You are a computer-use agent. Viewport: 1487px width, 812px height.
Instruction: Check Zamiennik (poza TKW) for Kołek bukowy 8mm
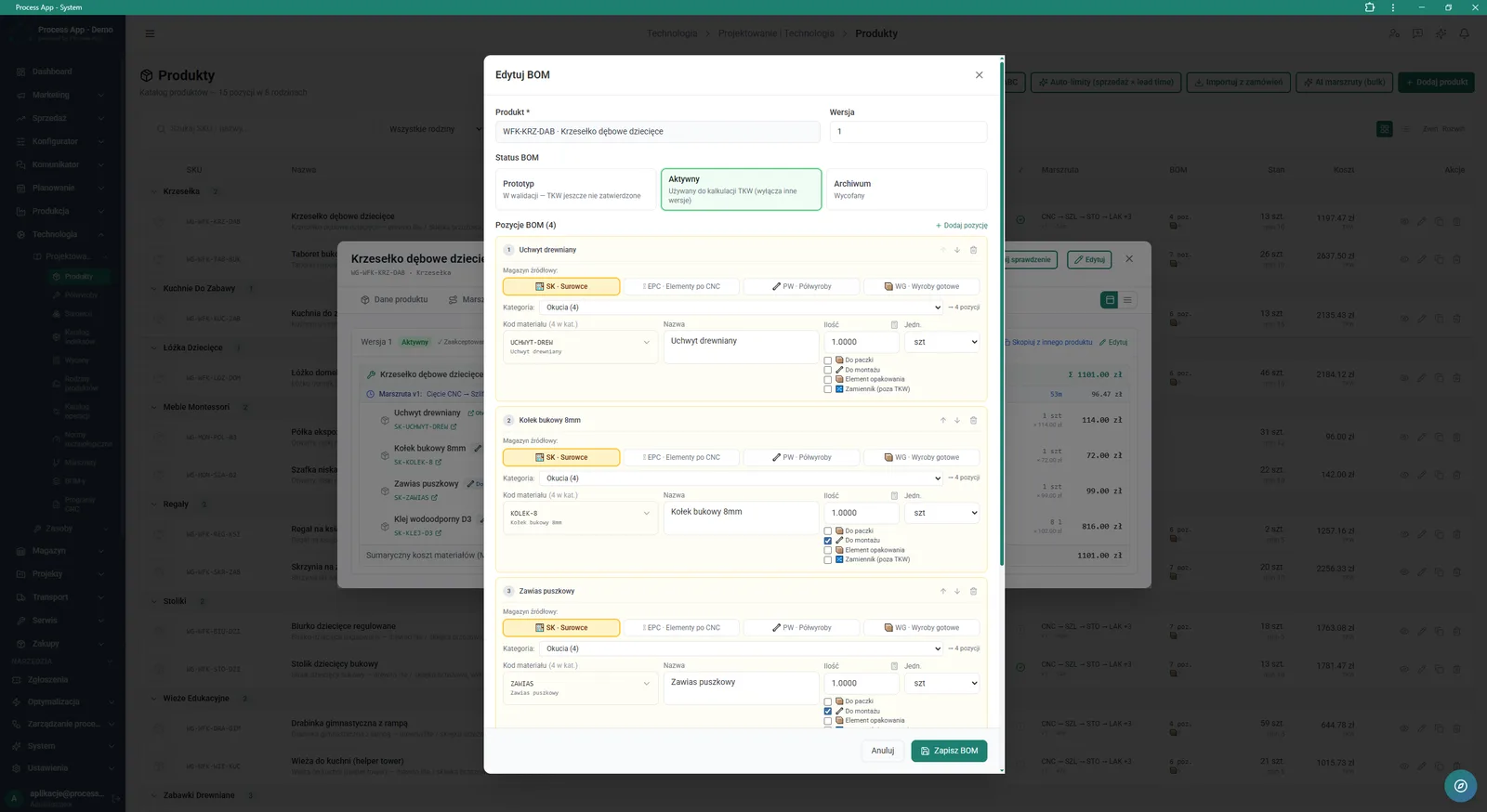pos(828,560)
